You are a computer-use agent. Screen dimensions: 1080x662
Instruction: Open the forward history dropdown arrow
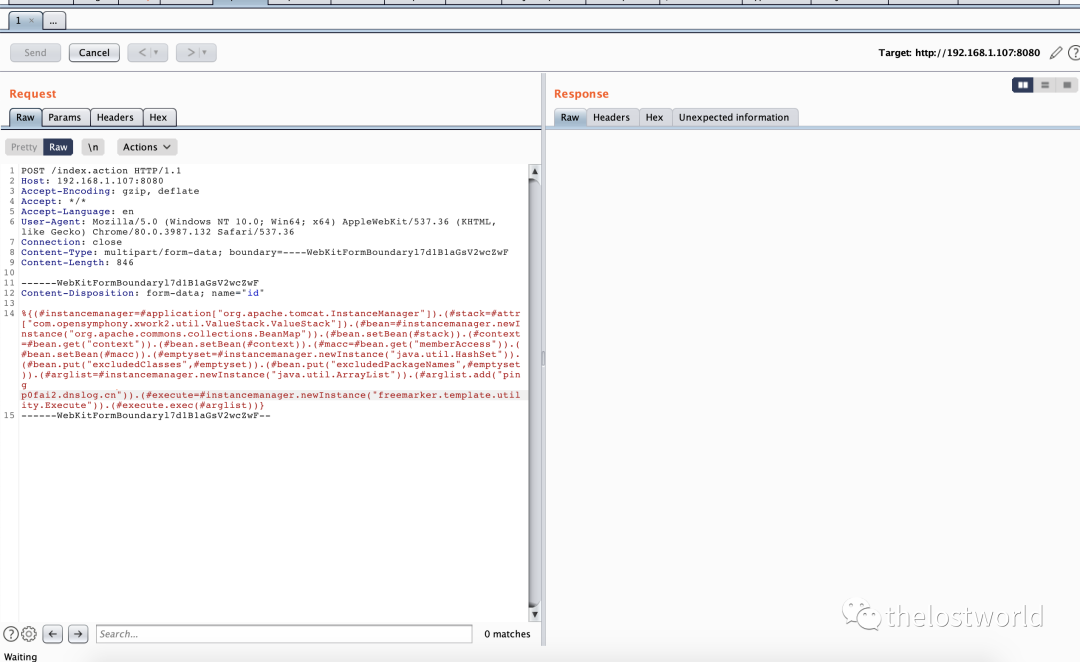point(205,52)
